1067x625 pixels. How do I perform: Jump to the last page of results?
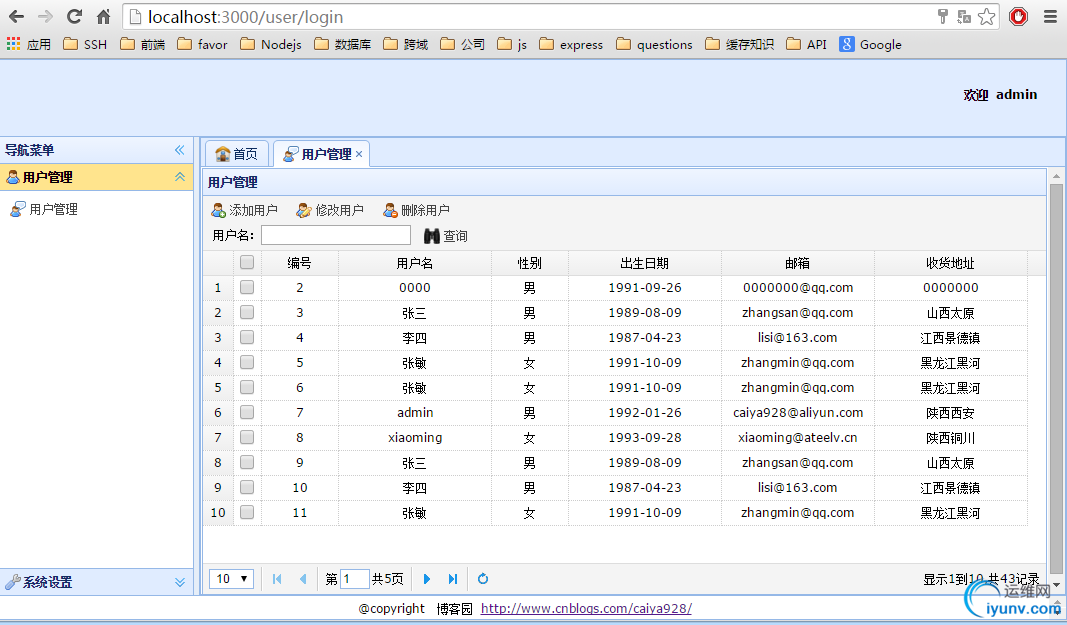(x=453, y=579)
